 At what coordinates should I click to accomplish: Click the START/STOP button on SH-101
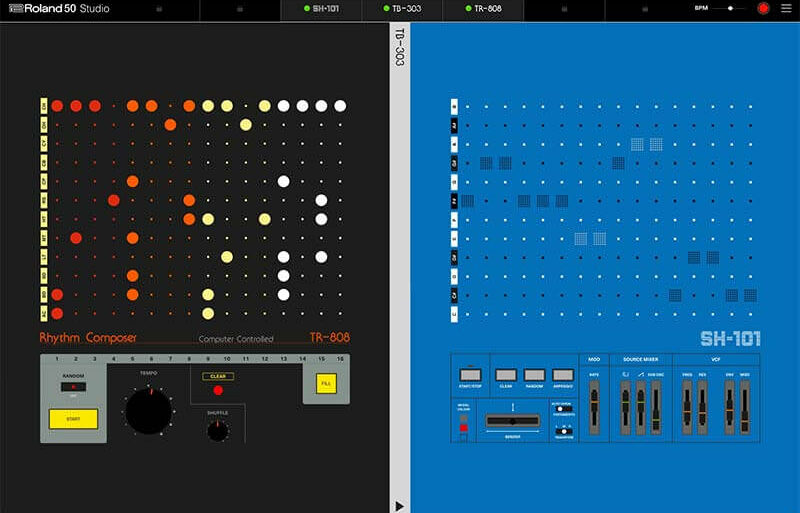click(x=470, y=375)
